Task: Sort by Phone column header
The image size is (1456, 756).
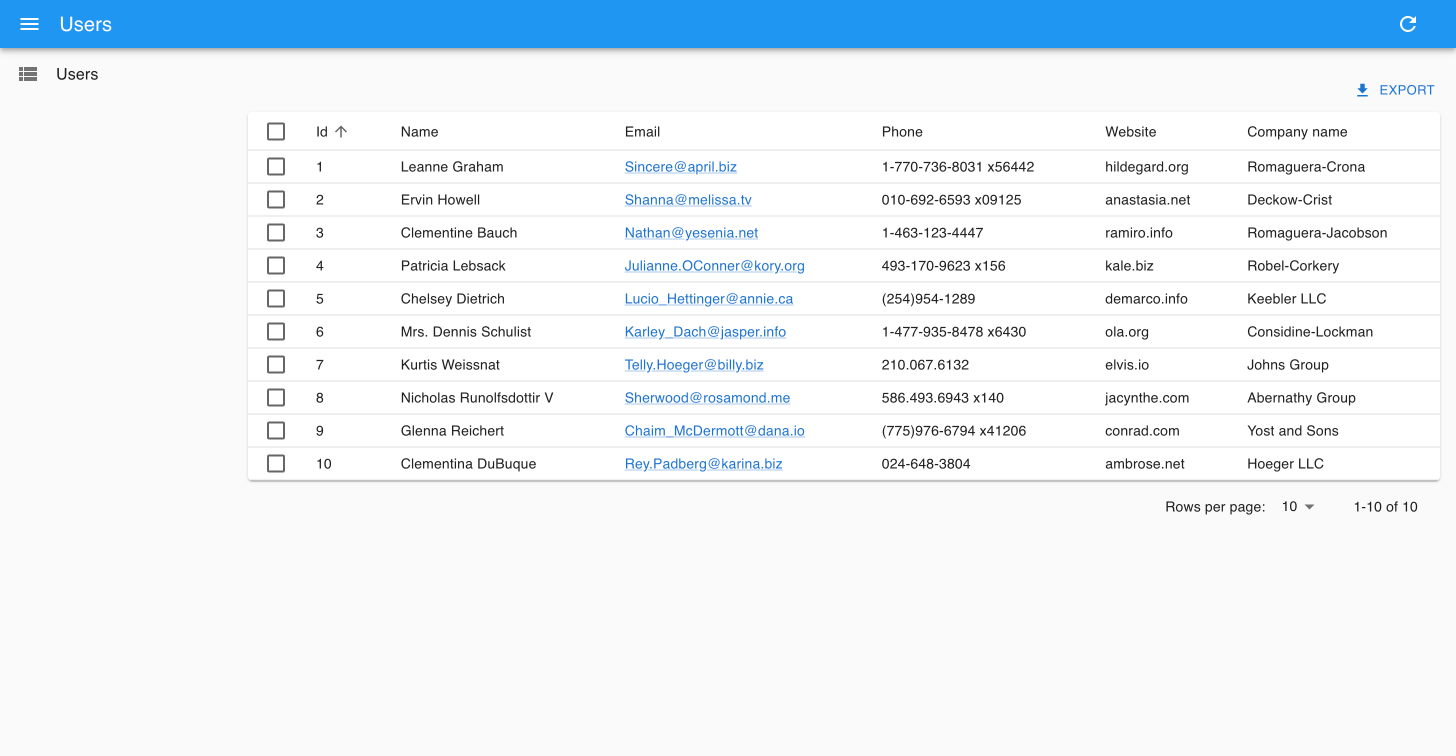Action: (x=901, y=132)
